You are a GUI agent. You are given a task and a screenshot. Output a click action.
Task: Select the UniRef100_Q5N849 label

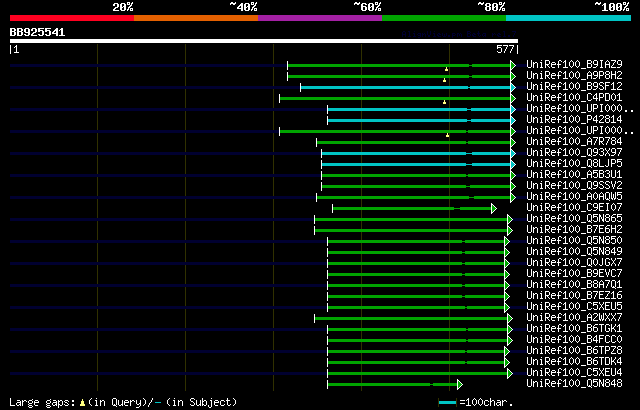click(x=574, y=252)
